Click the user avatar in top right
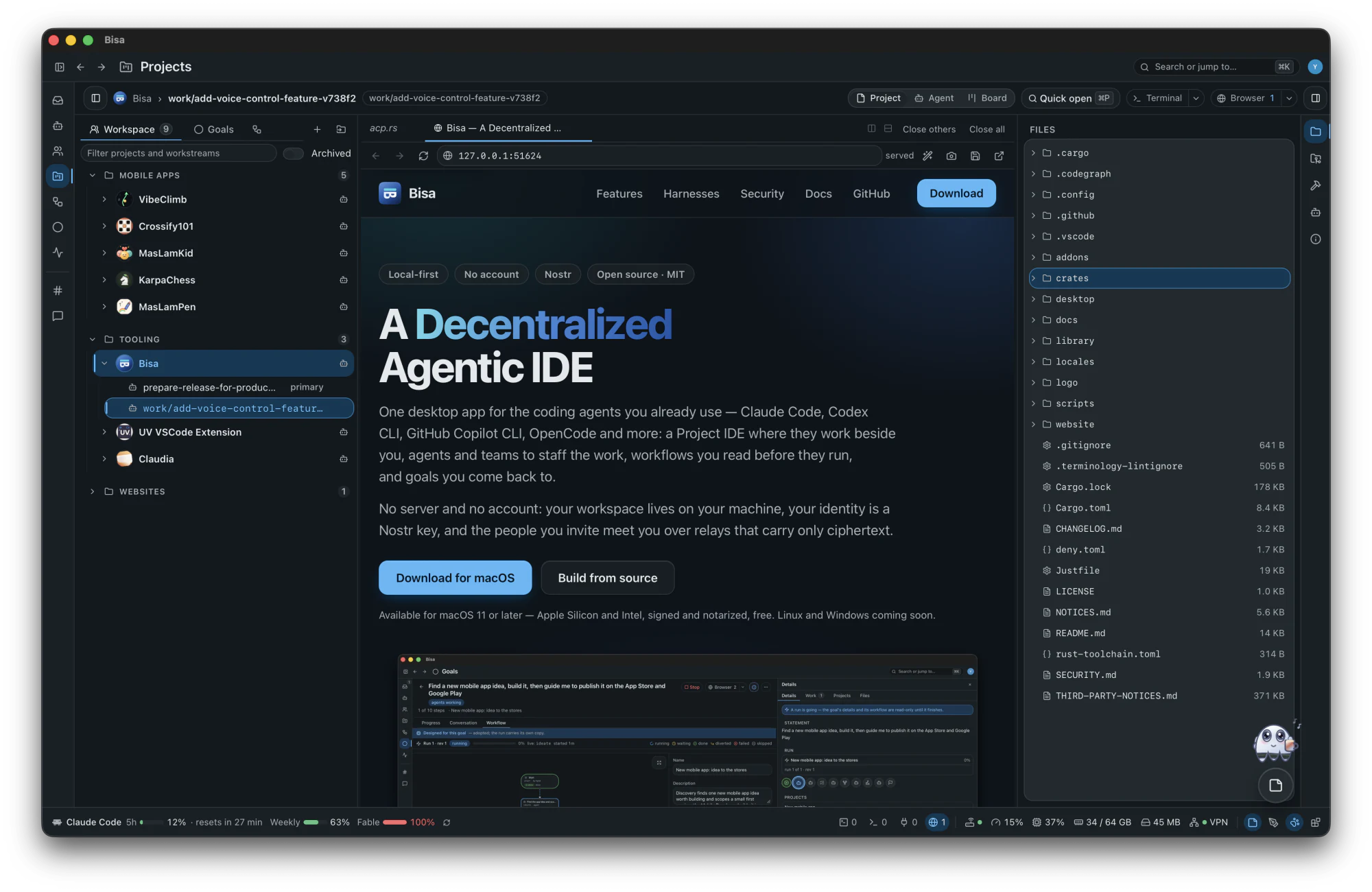This screenshot has height=892, width=1372. pos(1314,67)
